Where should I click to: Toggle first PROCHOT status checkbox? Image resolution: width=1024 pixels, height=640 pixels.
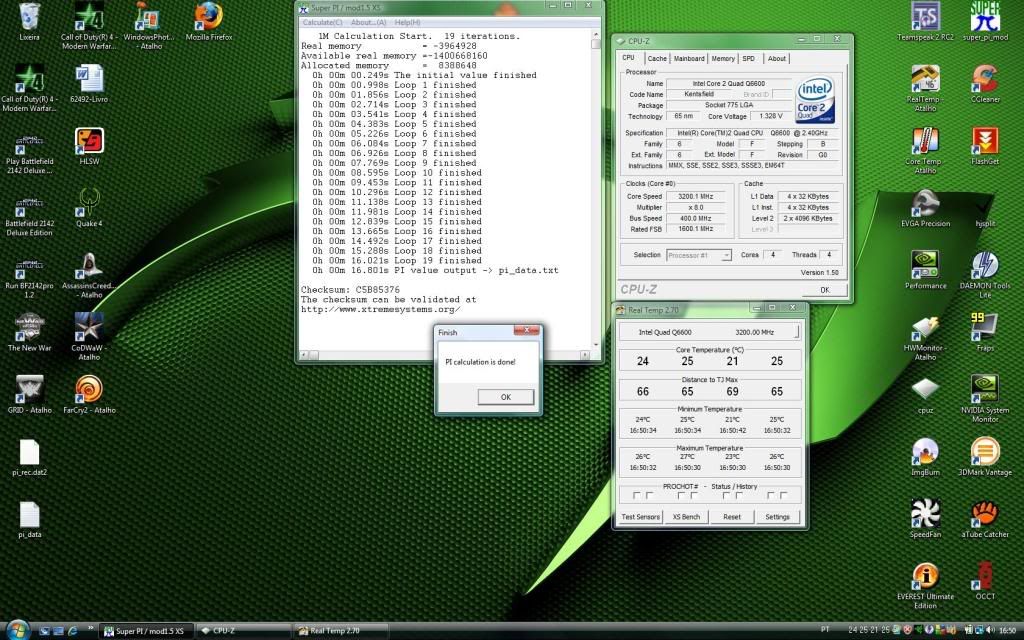(637, 496)
